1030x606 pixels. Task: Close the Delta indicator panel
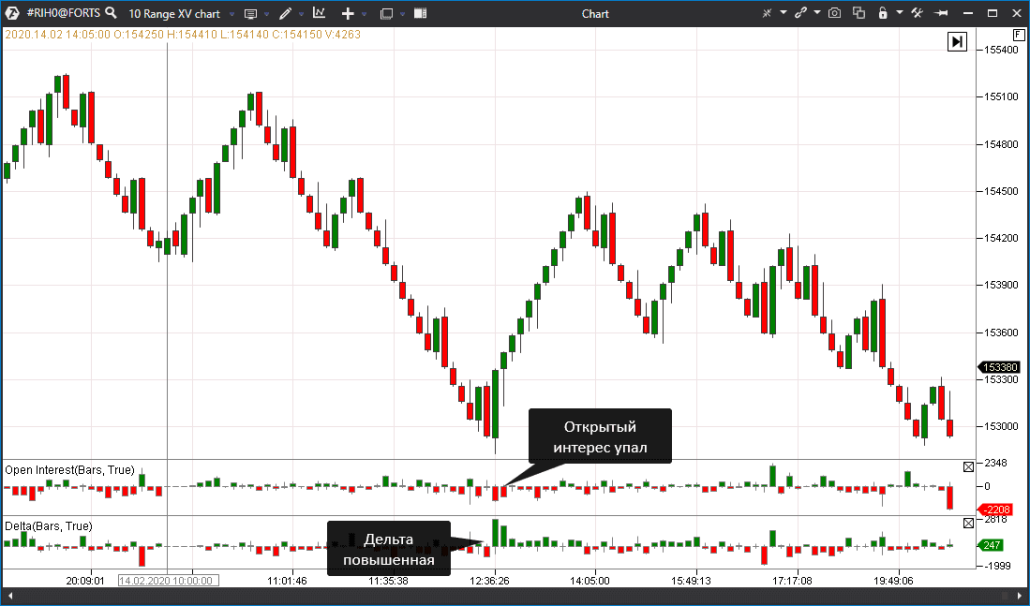[967, 523]
